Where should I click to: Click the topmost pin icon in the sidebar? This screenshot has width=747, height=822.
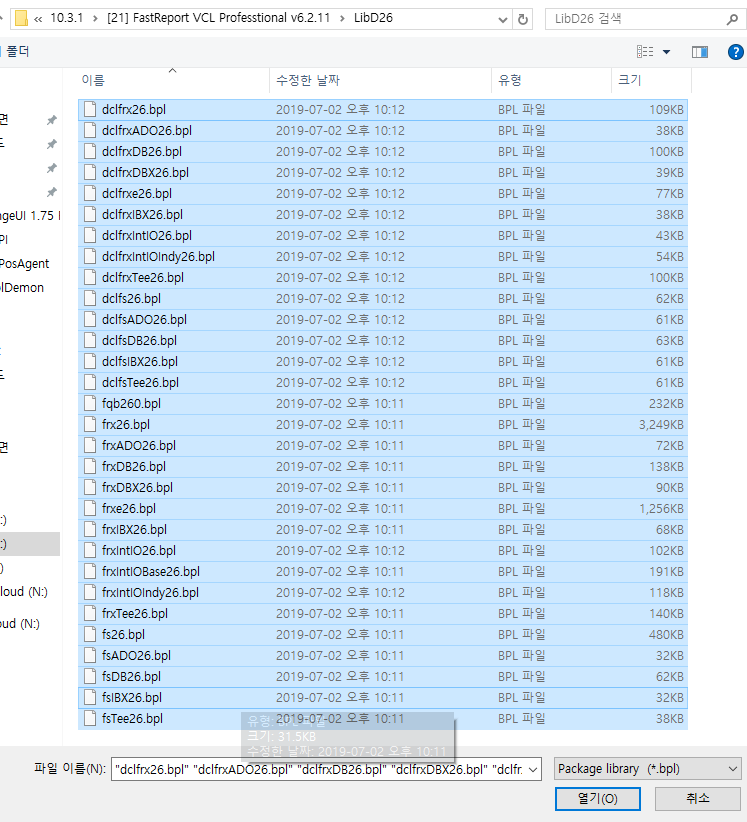coord(51,120)
